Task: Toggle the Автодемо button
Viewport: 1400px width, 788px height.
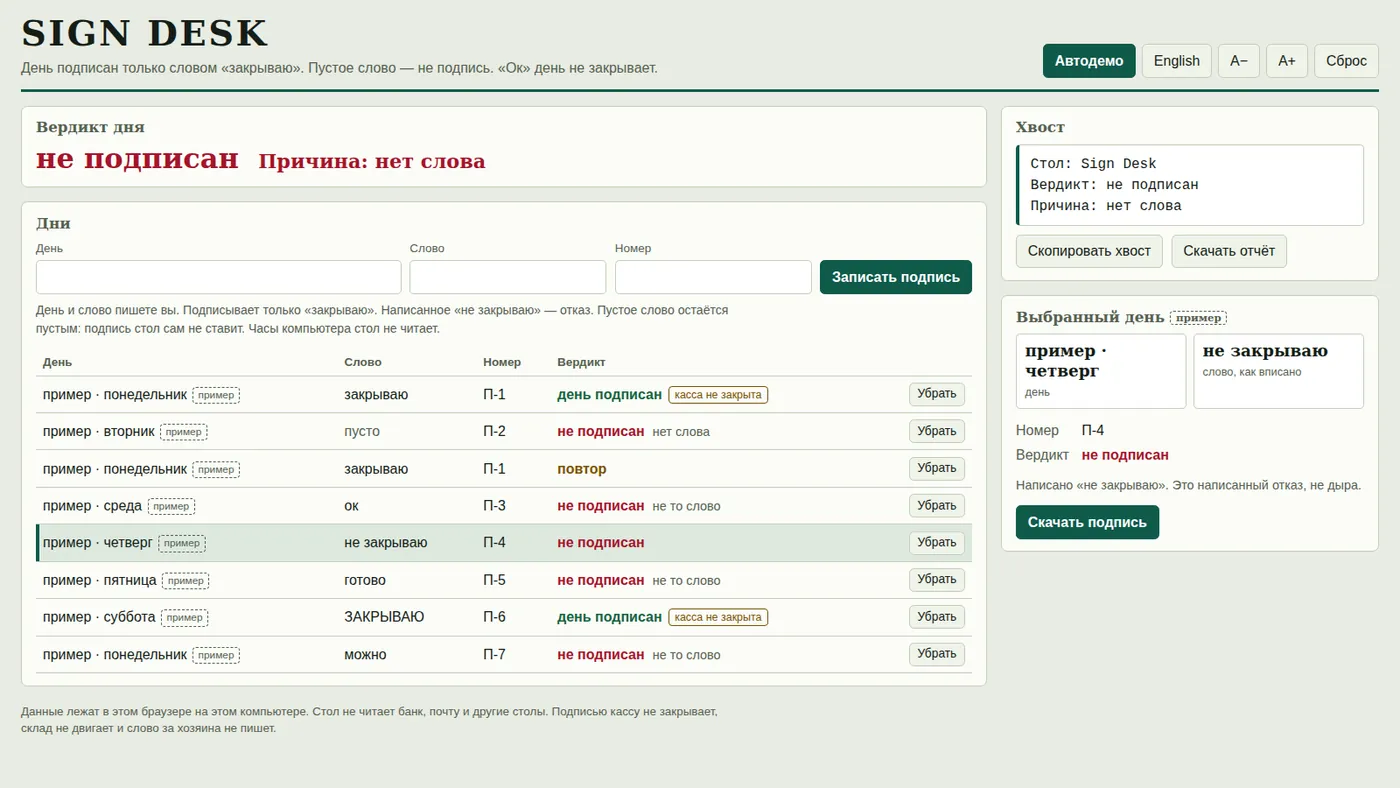Action: pyautogui.click(x=1089, y=61)
